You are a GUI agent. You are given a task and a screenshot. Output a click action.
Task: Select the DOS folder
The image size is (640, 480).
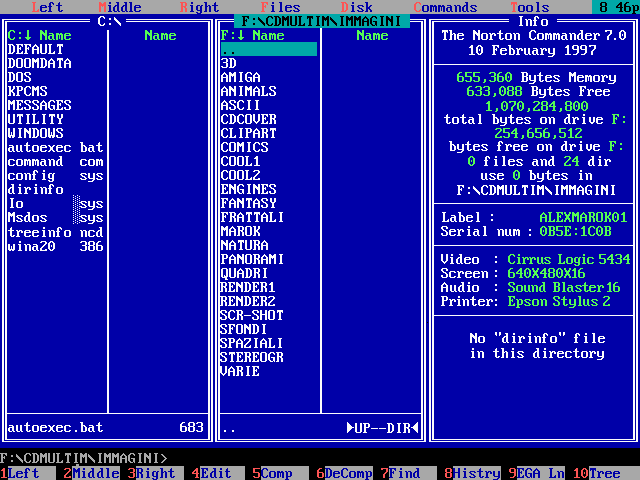(20, 77)
